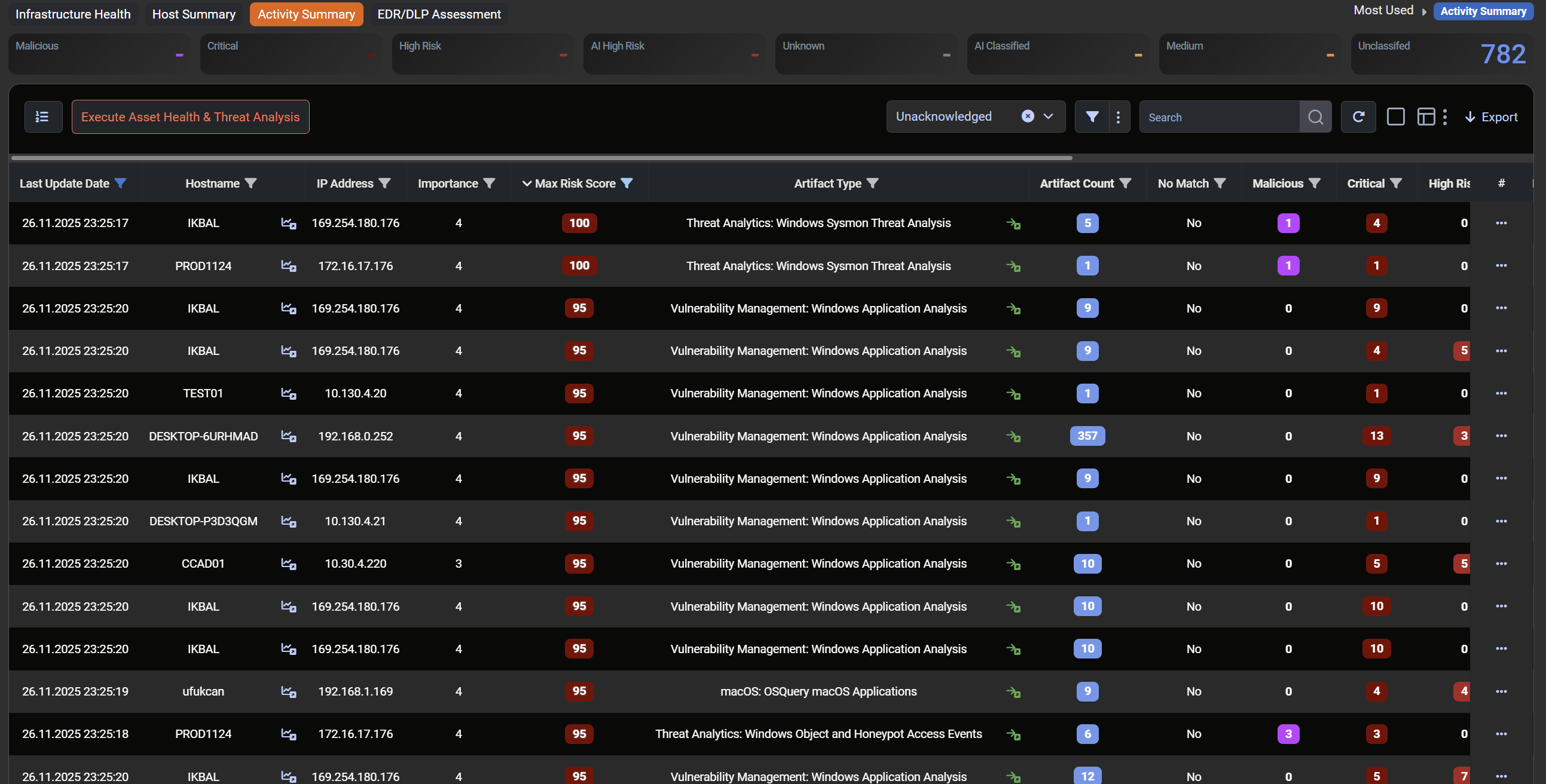Switch to Host Summary tab
The width and height of the screenshot is (1546, 784).
pyautogui.click(x=193, y=14)
